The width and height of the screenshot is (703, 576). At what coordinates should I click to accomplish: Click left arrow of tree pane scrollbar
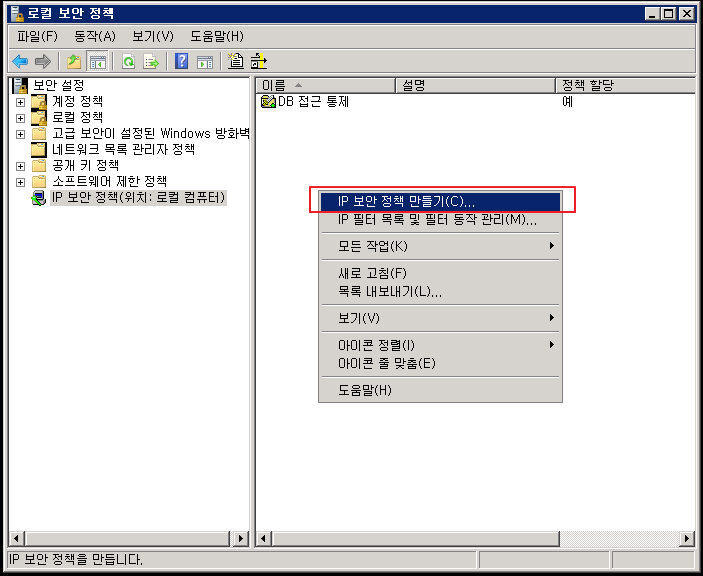17,538
